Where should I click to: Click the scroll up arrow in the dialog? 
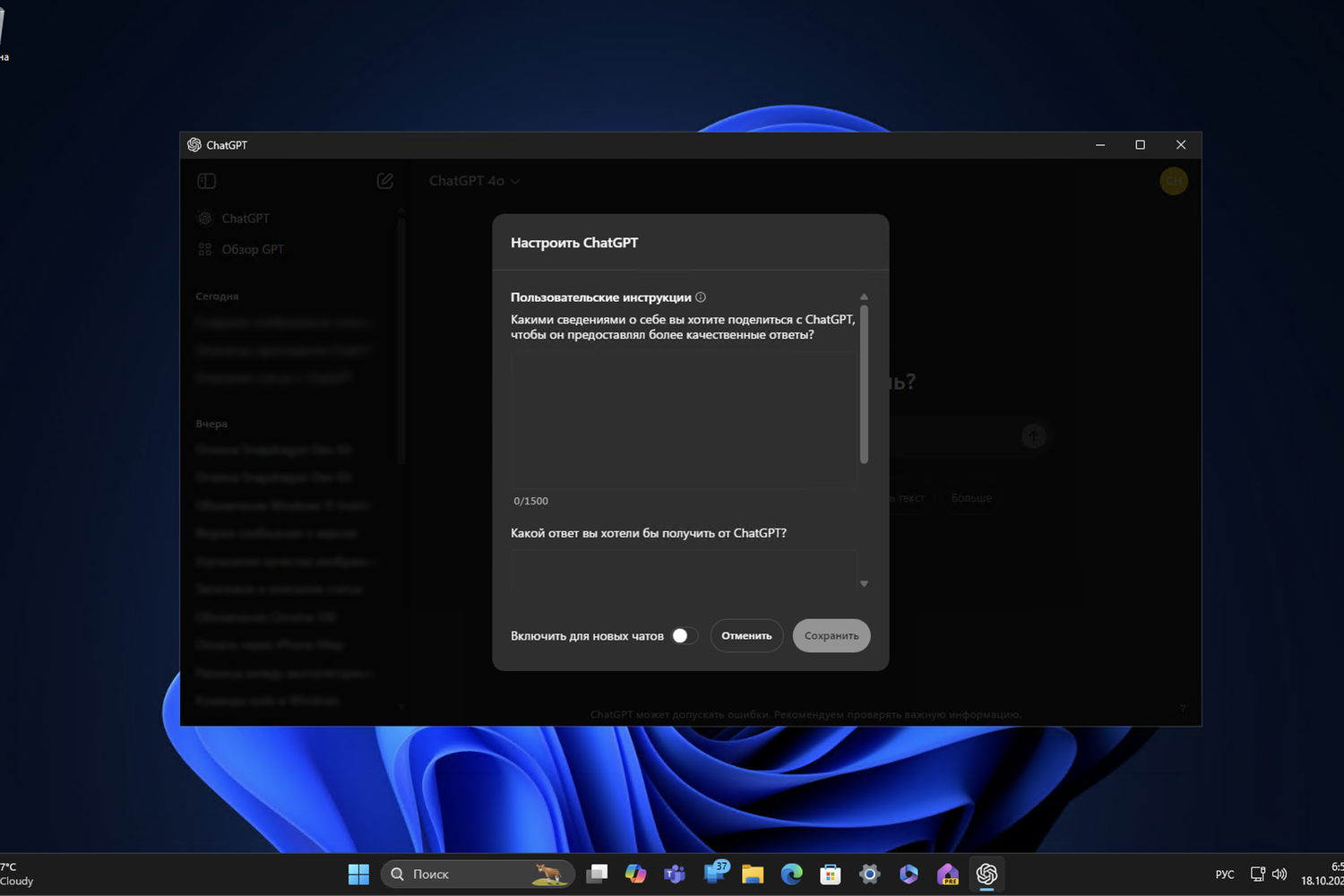(864, 297)
